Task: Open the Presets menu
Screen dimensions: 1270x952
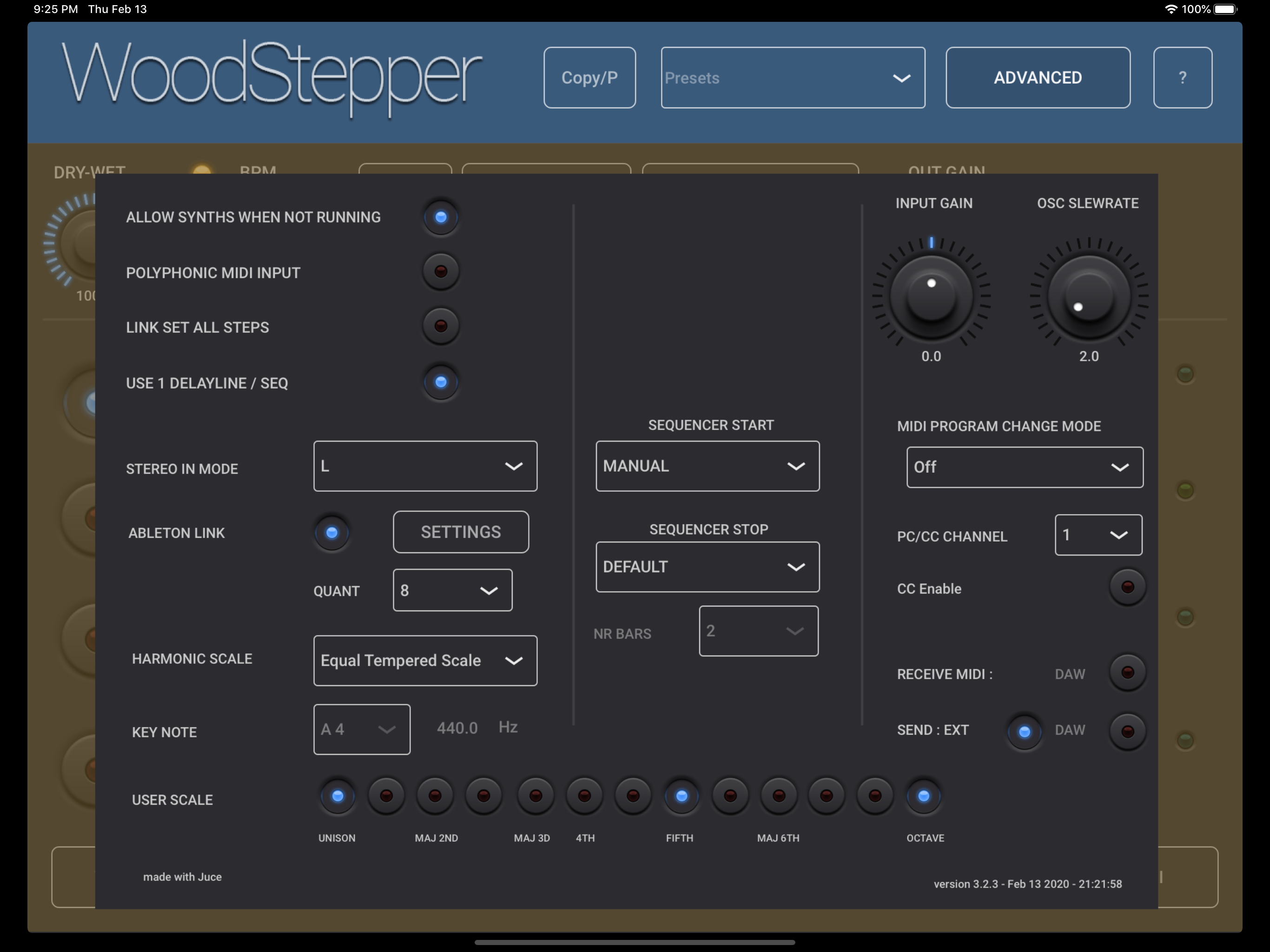Action: point(792,78)
